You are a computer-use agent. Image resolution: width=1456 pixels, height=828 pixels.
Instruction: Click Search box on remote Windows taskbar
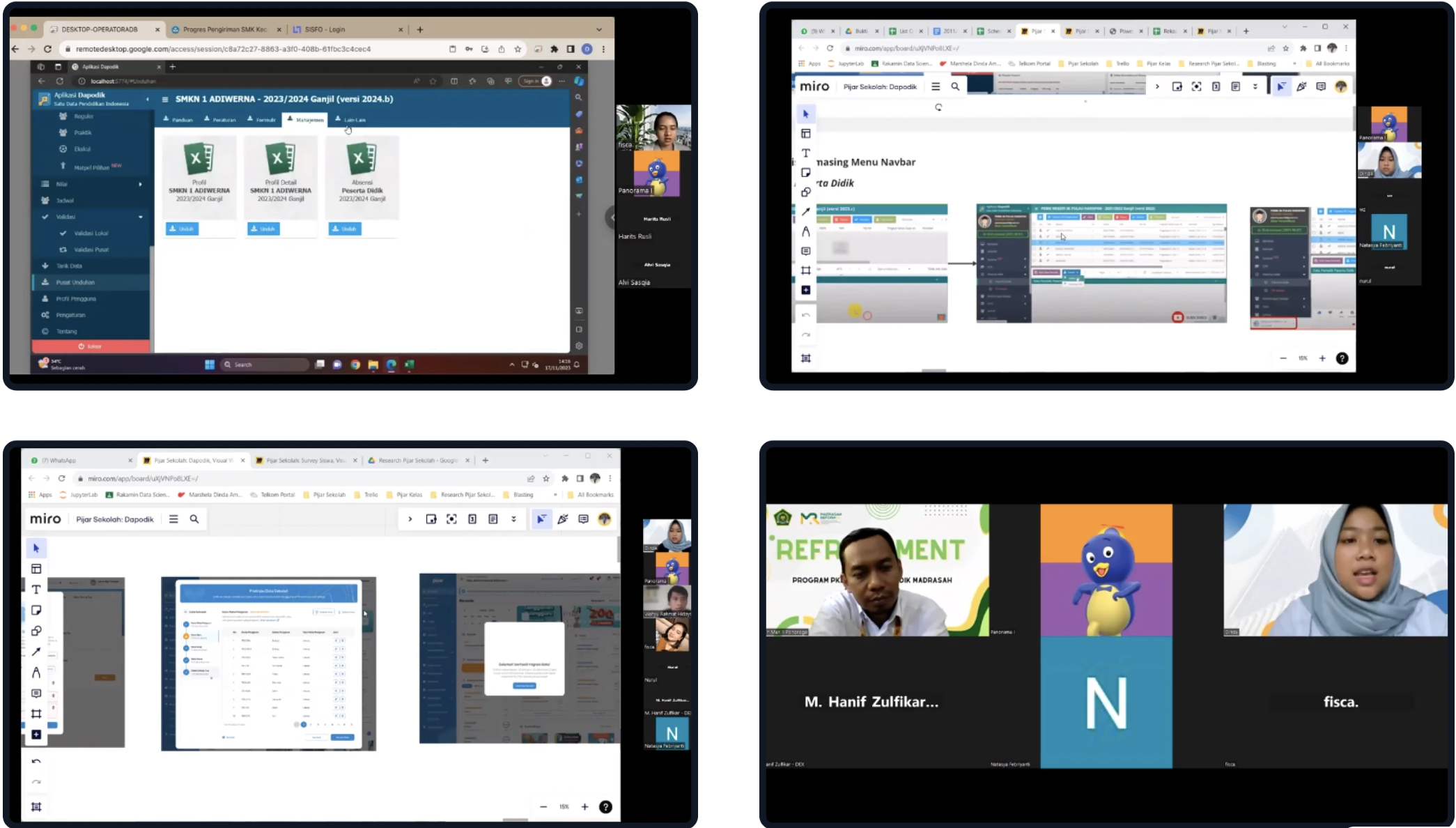click(265, 365)
